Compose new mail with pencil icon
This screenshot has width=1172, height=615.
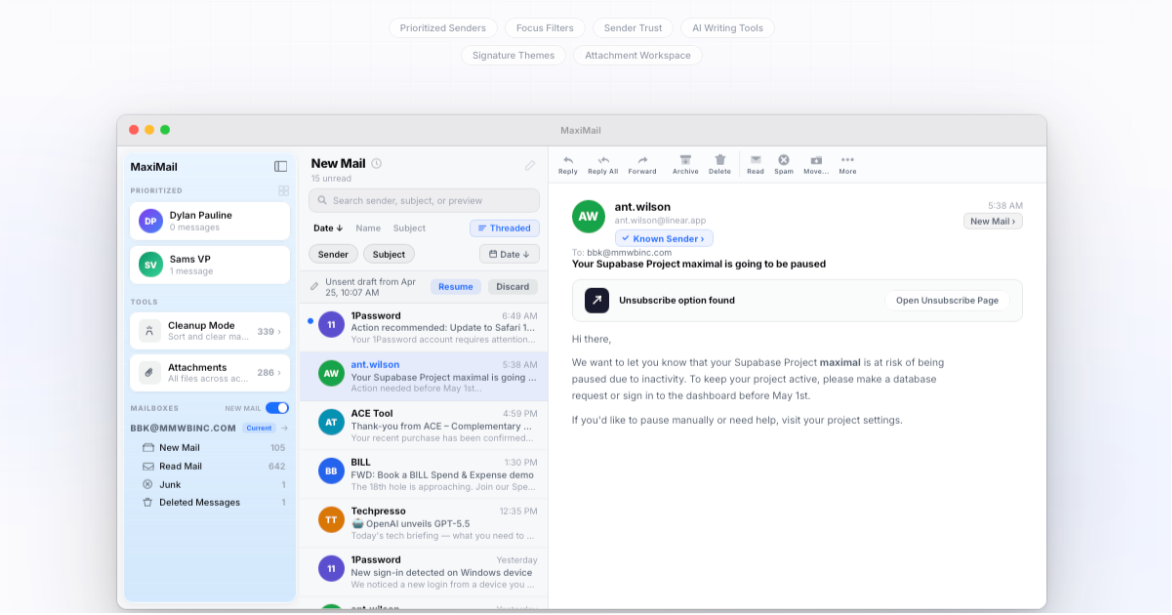(x=530, y=165)
